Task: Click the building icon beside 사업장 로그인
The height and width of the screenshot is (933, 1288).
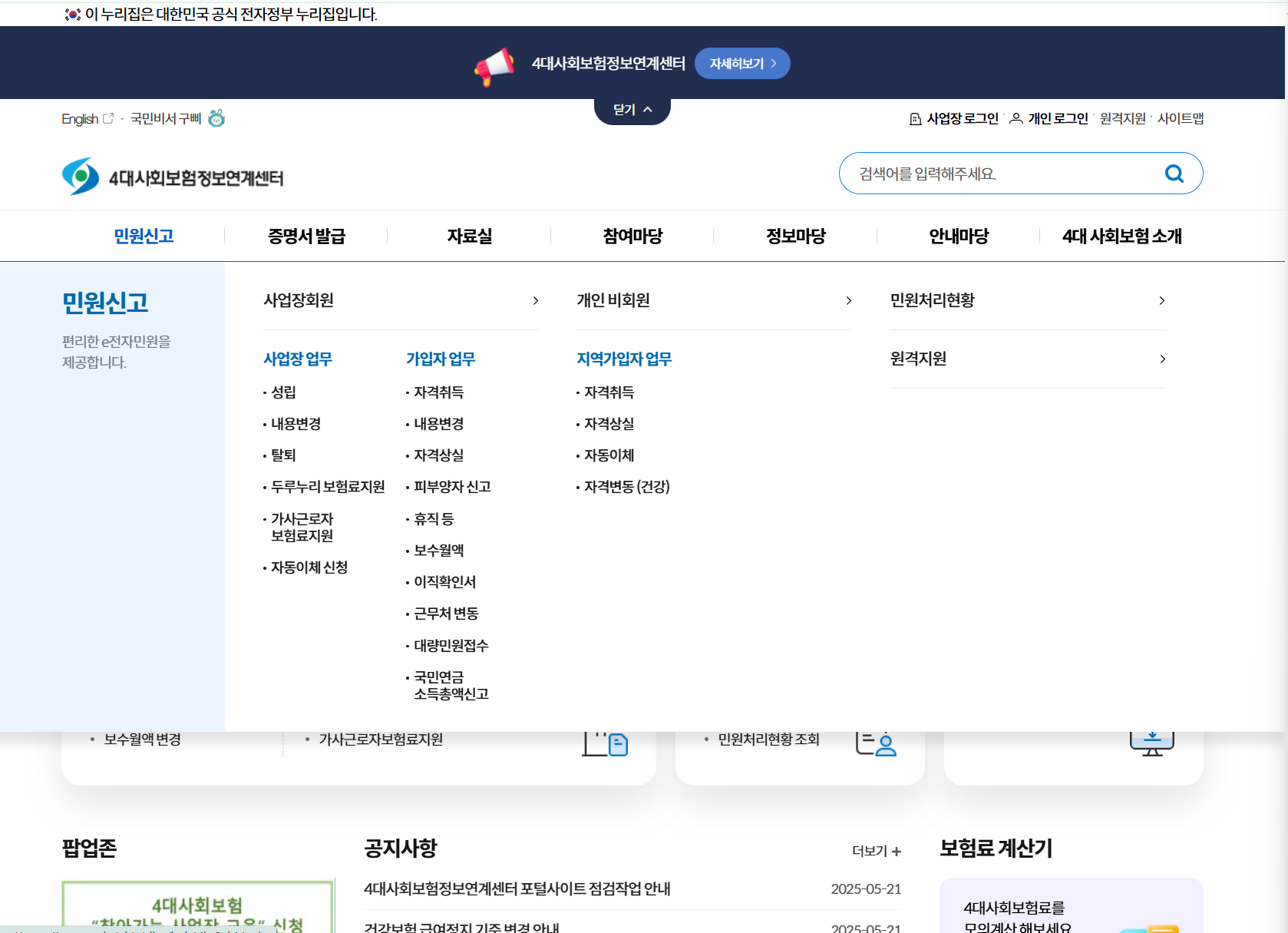Action: (915, 118)
